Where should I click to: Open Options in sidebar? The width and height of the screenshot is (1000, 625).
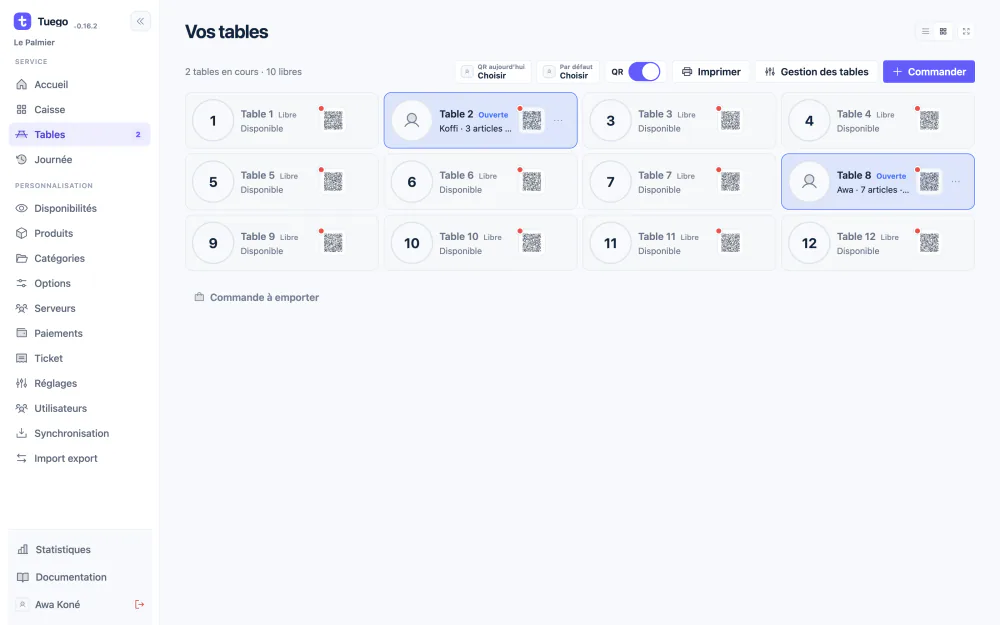click(x=80, y=283)
